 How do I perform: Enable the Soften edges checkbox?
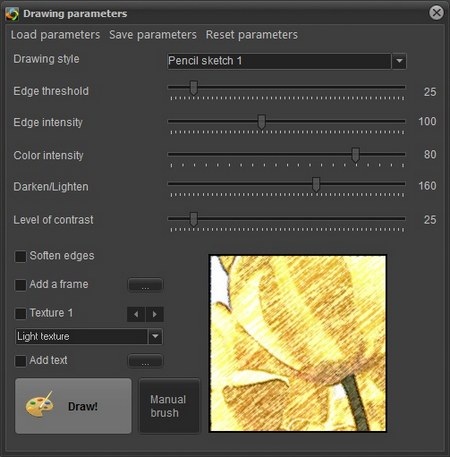pyautogui.click(x=20, y=256)
